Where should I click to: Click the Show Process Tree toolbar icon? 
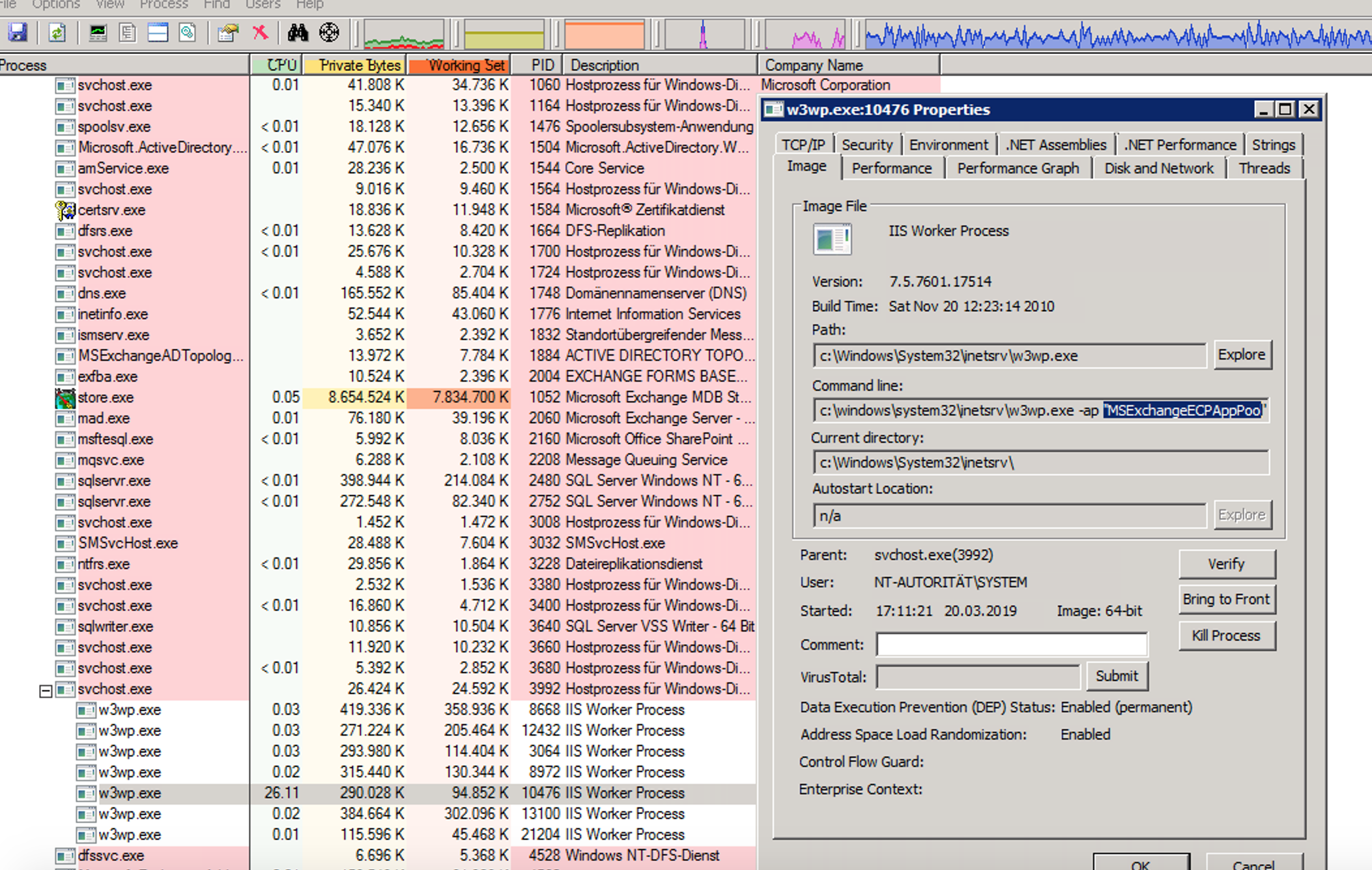click(x=128, y=32)
